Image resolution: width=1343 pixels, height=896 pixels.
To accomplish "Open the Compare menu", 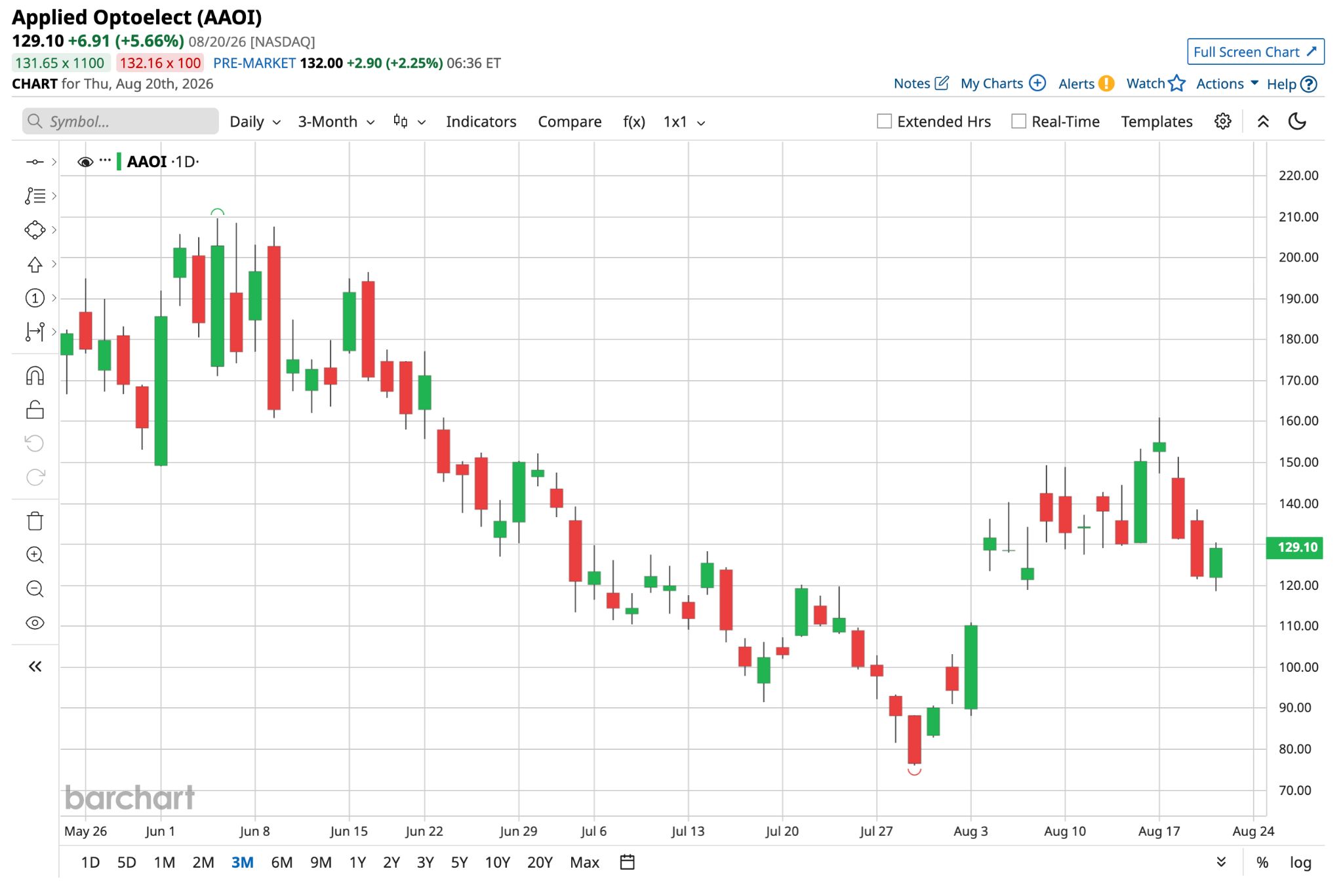I will pyautogui.click(x=569, y=122).
